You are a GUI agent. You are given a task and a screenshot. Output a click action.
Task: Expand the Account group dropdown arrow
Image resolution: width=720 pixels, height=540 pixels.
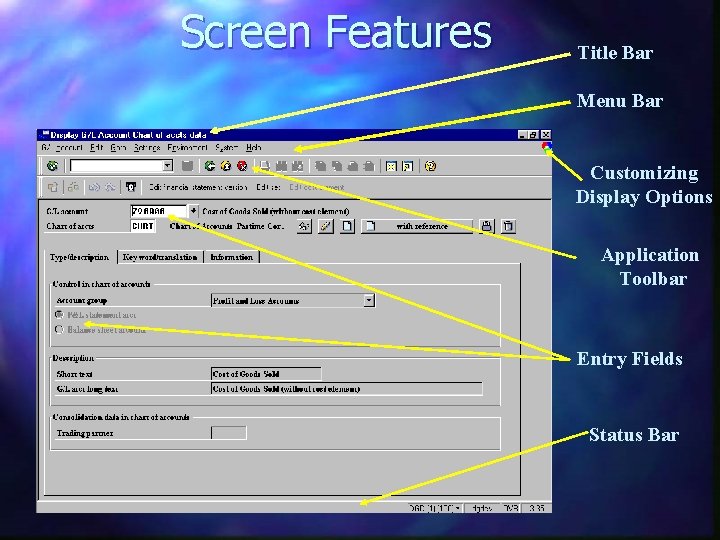point(369,300)
